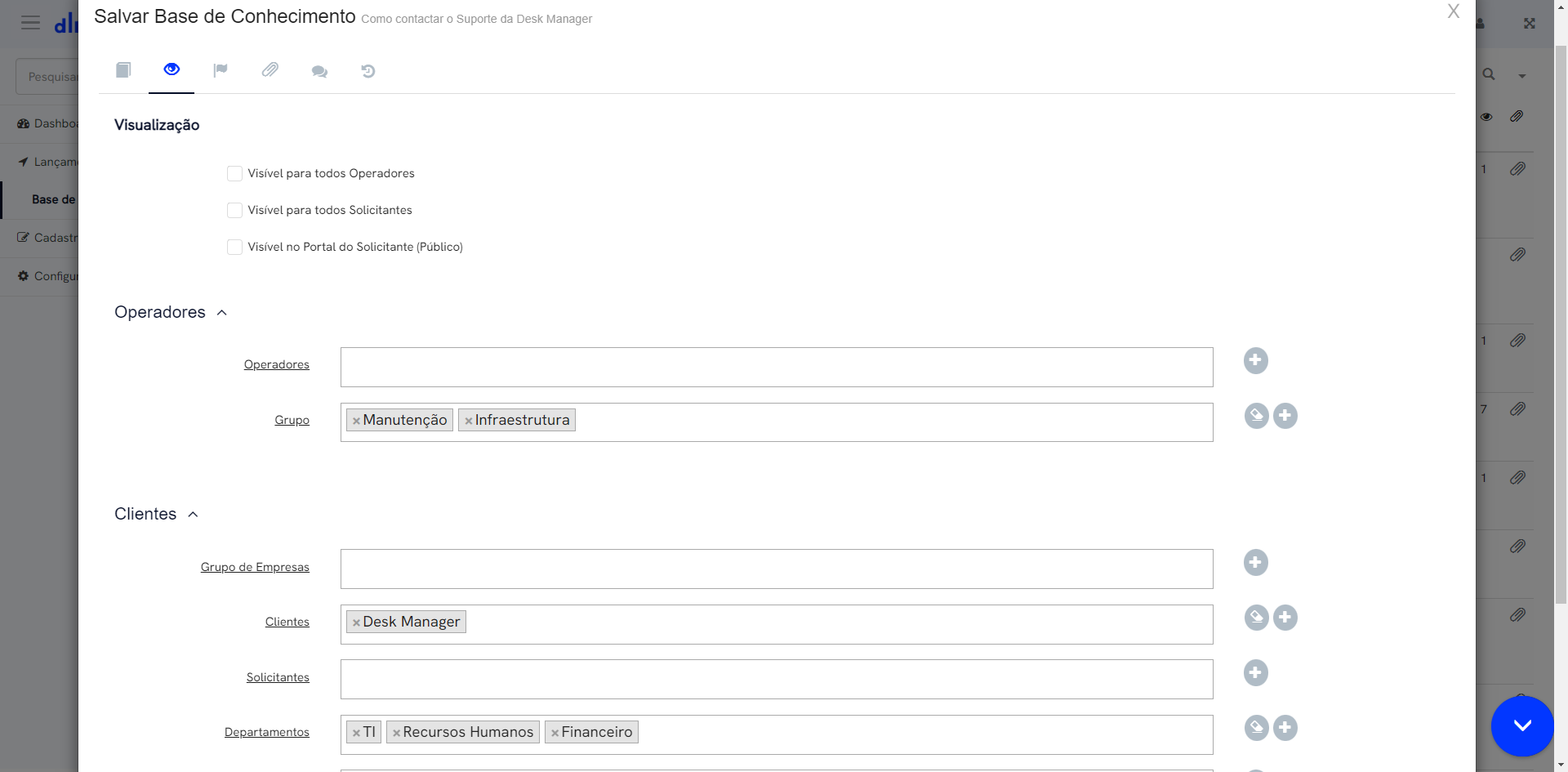Open Configurações in the background sidebar
The image size is (1568, 772).
47,276
